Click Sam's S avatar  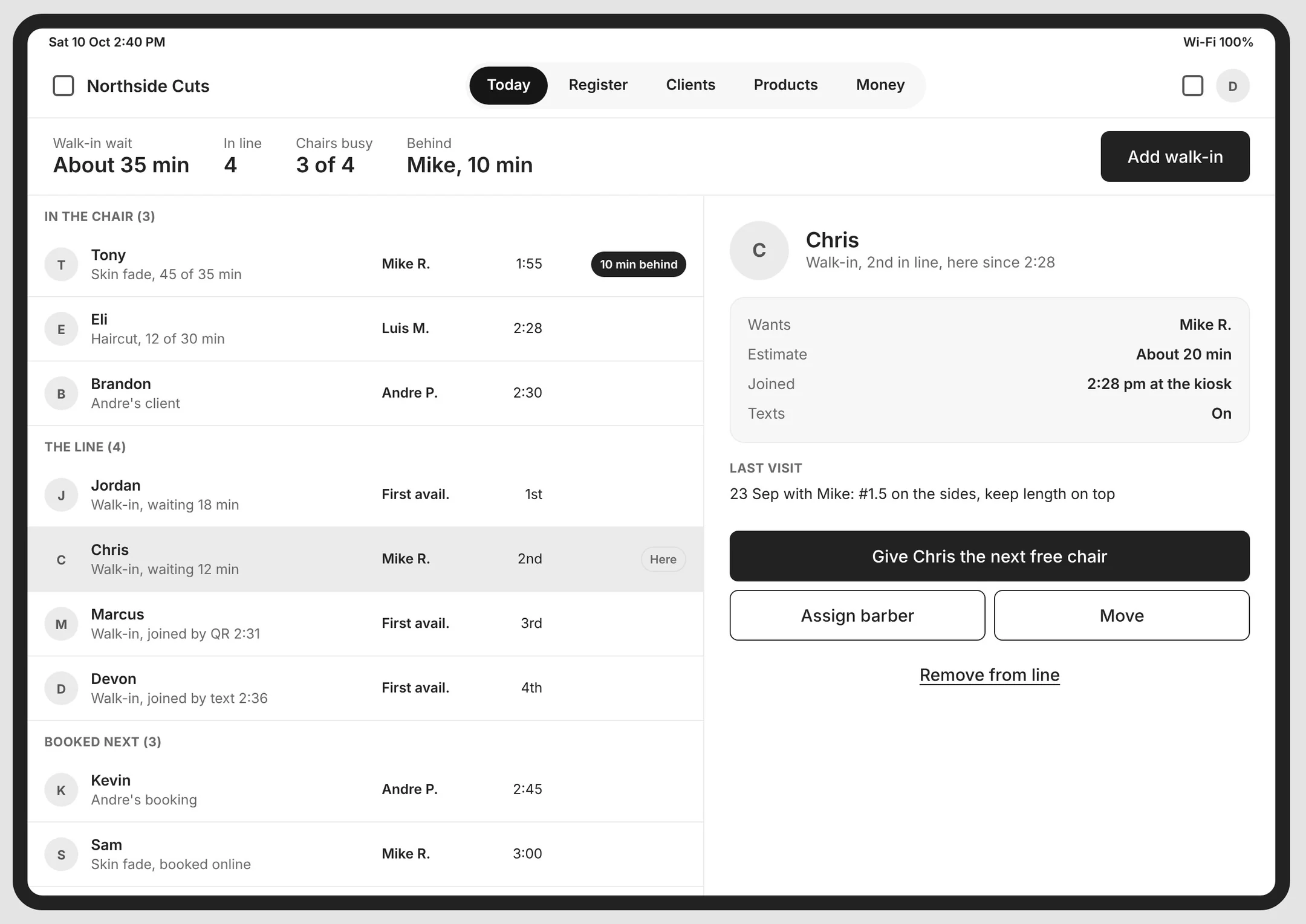tap(61, 855)
